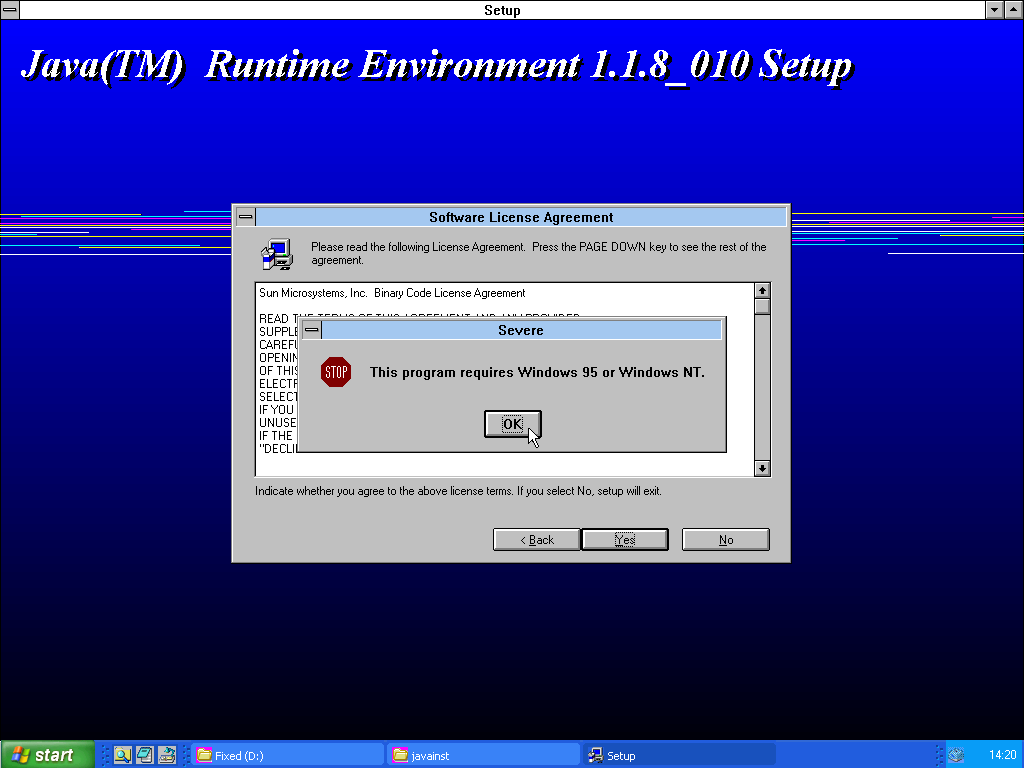Open the Software License Agreement system menu box

(x=245, y=217)
